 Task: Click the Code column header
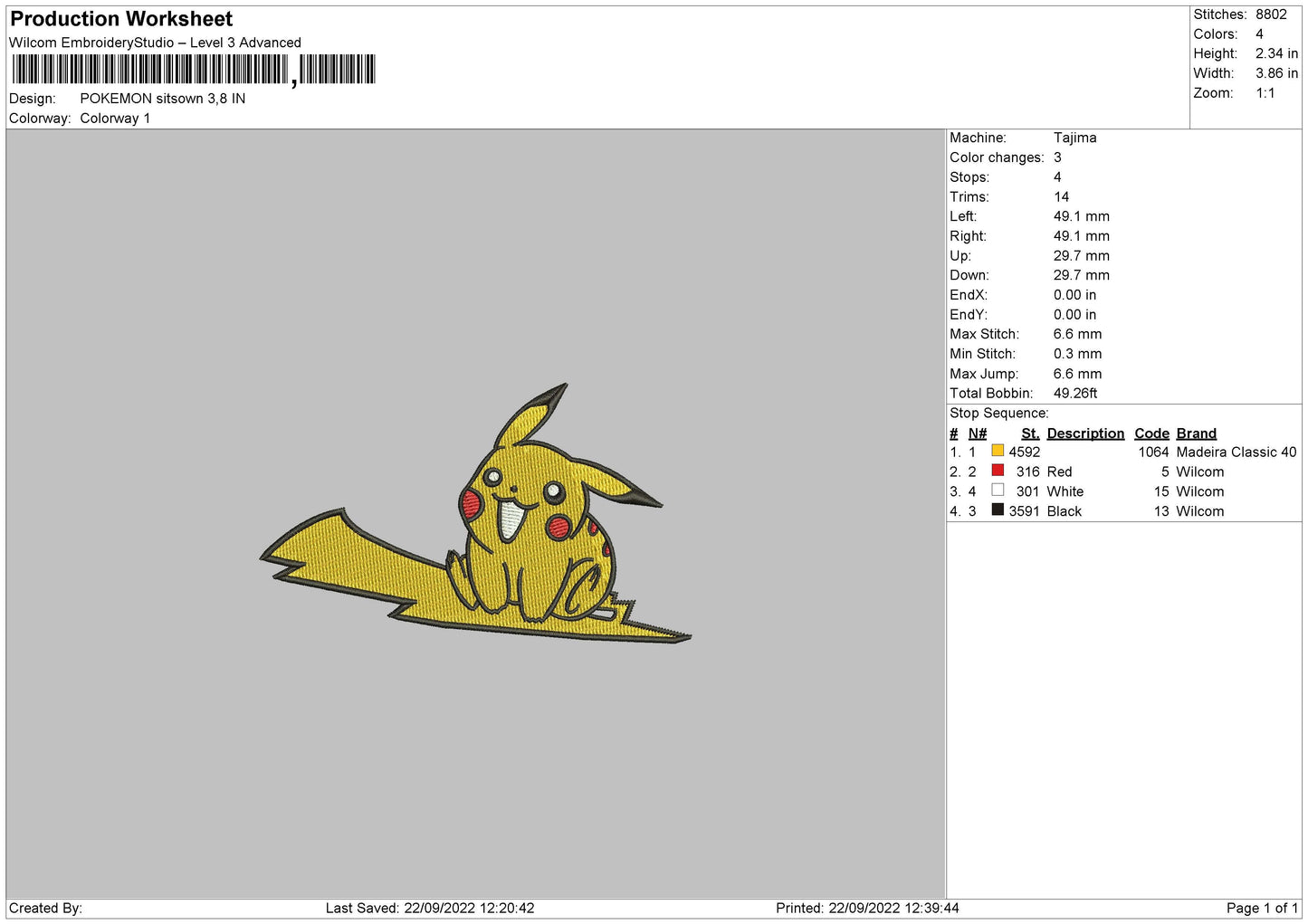click(x=1151, y=433)
